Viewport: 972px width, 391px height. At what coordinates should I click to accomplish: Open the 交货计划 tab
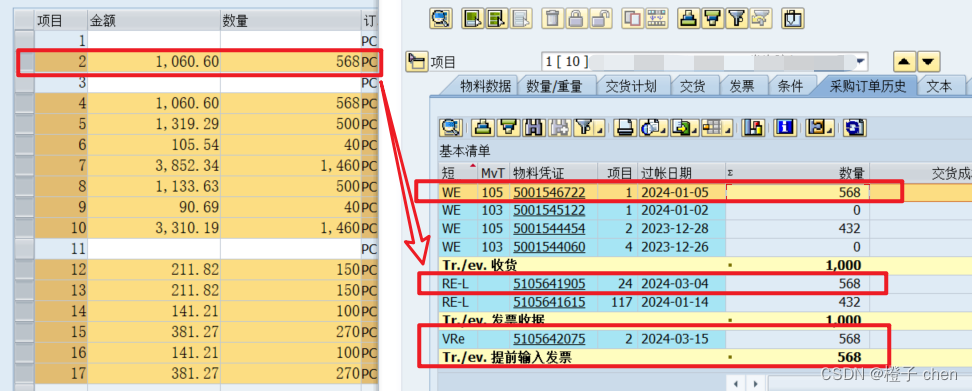[x=630, y=86]
